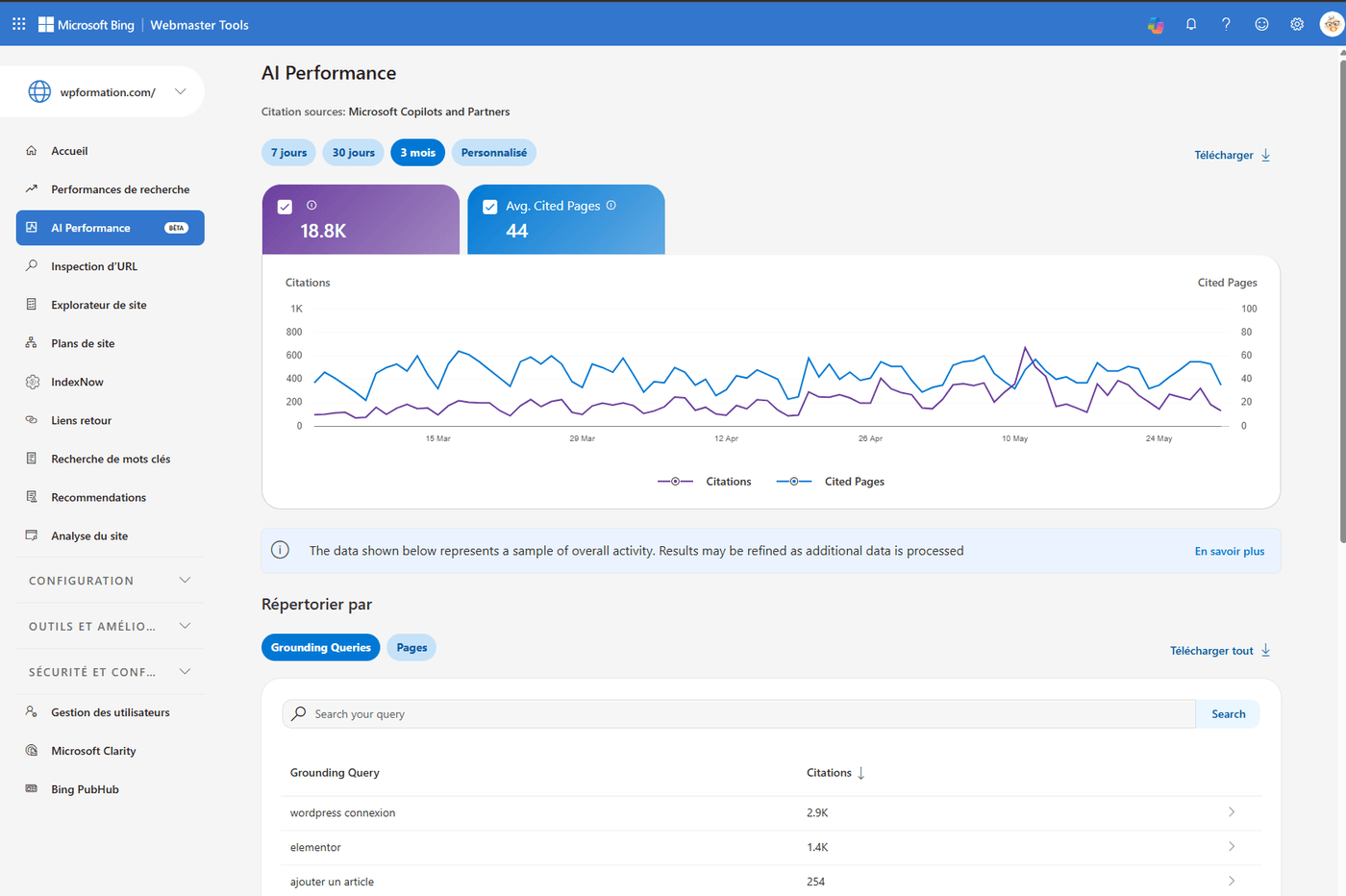Open the settings gear icon
The image size is (1346, 896).
pyautogui.click(x=1297, y=24)
